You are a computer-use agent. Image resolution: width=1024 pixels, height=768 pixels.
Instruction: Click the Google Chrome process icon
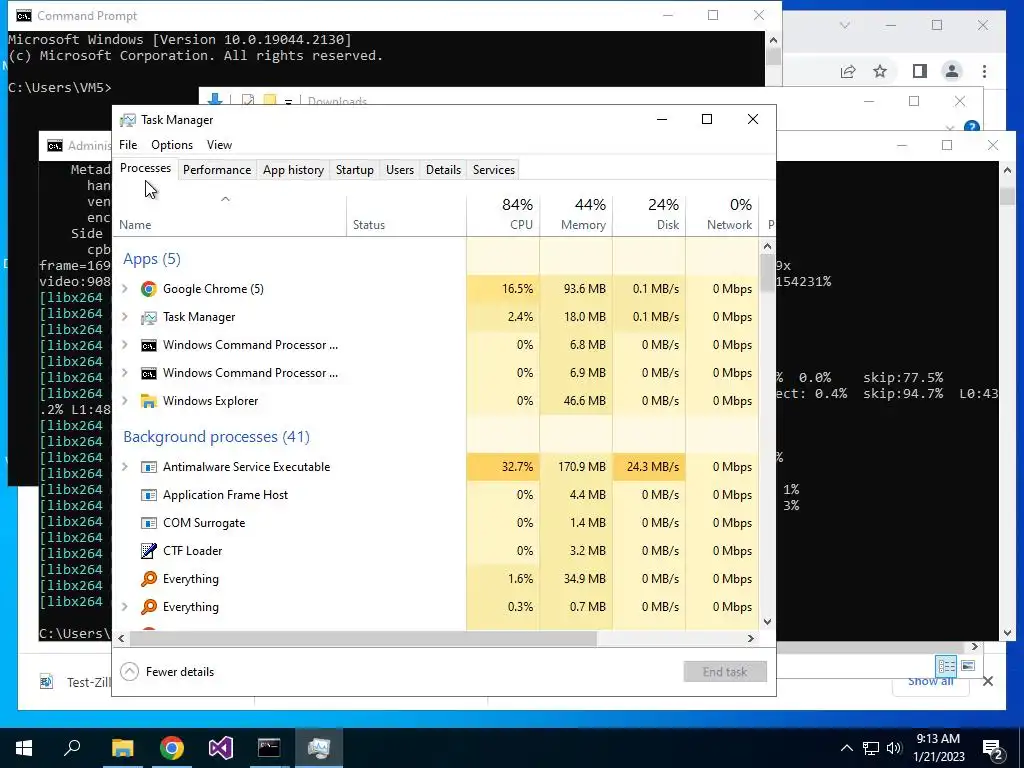pyautogui.click(x=149, y=289)
